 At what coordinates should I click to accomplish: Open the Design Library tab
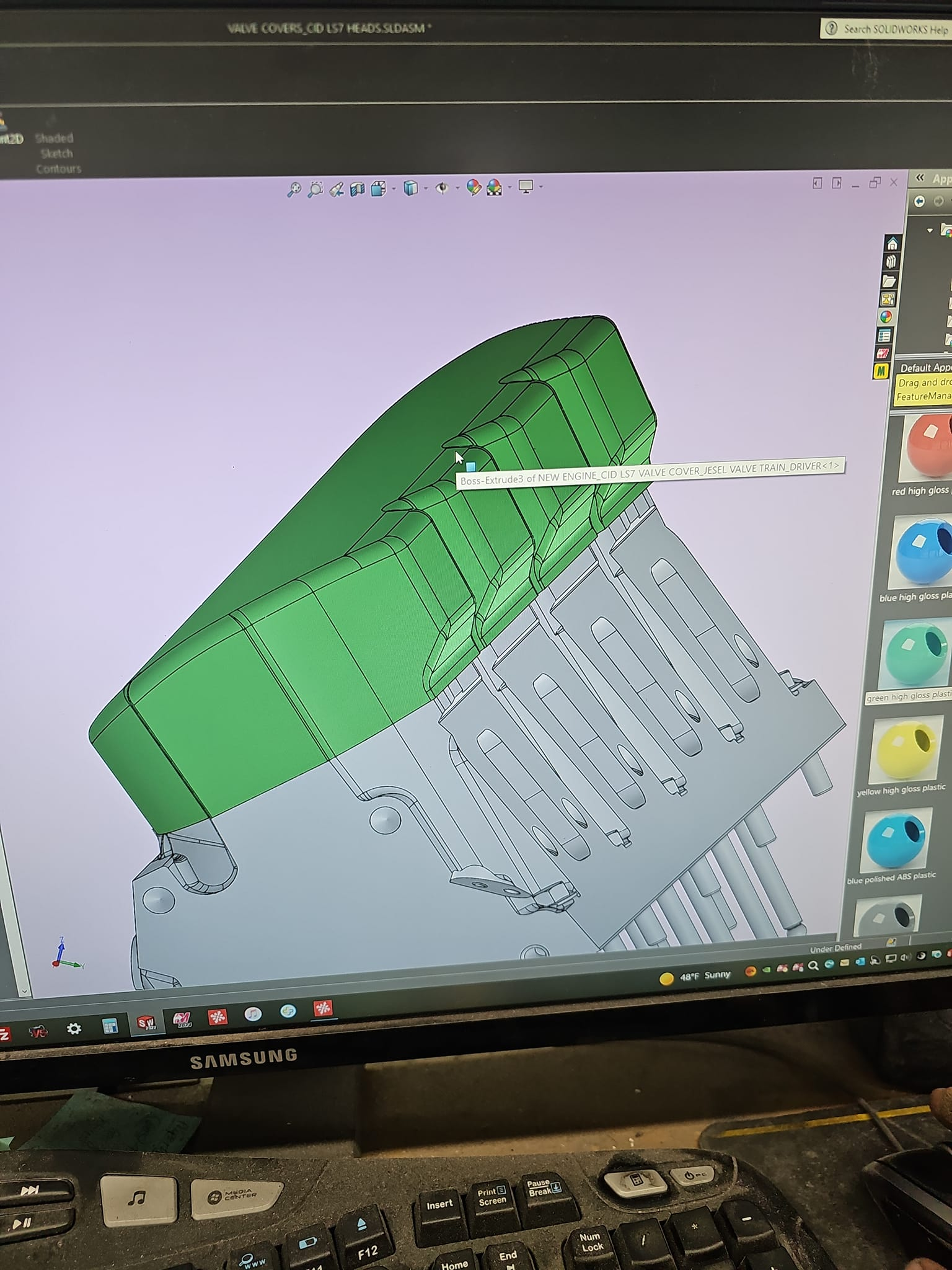(x=891, y=262)
